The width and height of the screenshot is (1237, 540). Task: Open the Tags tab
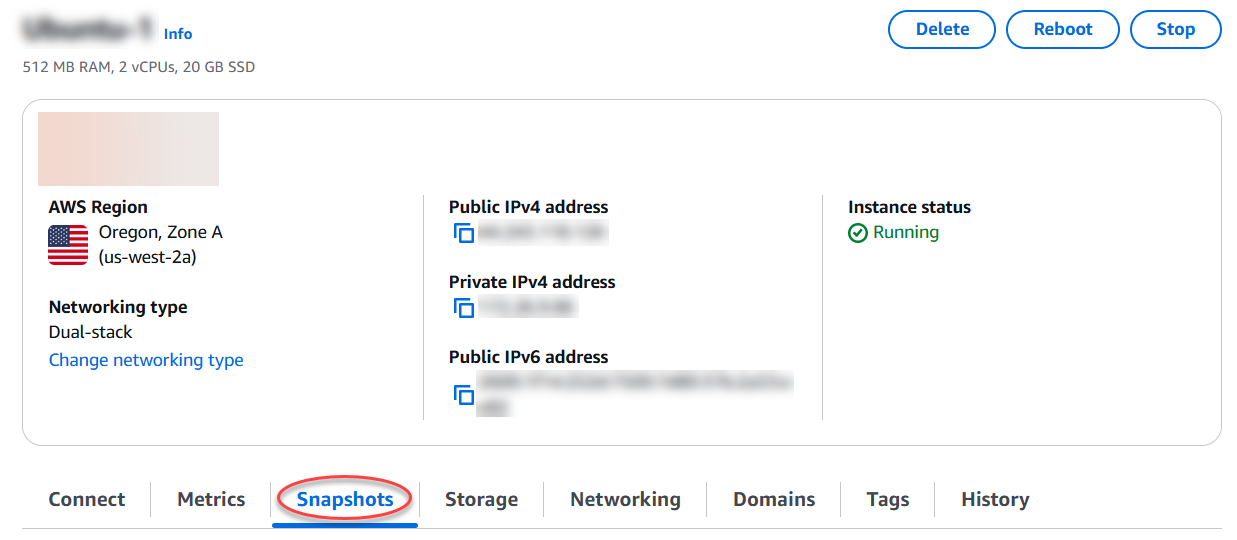click(888, 499)
